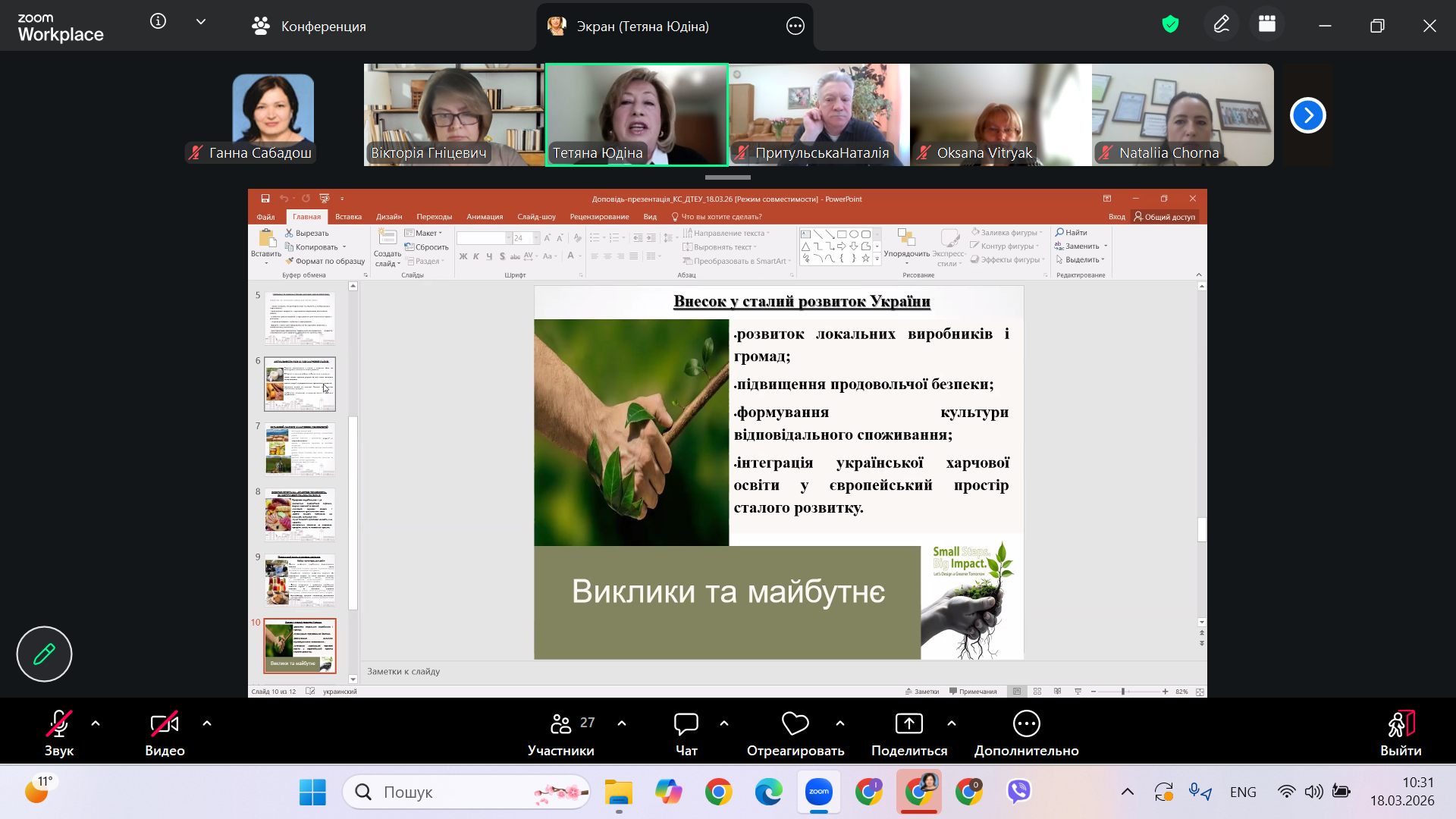Open the React heart icon
1456x819 pixels.
click(x=795, y=724)
